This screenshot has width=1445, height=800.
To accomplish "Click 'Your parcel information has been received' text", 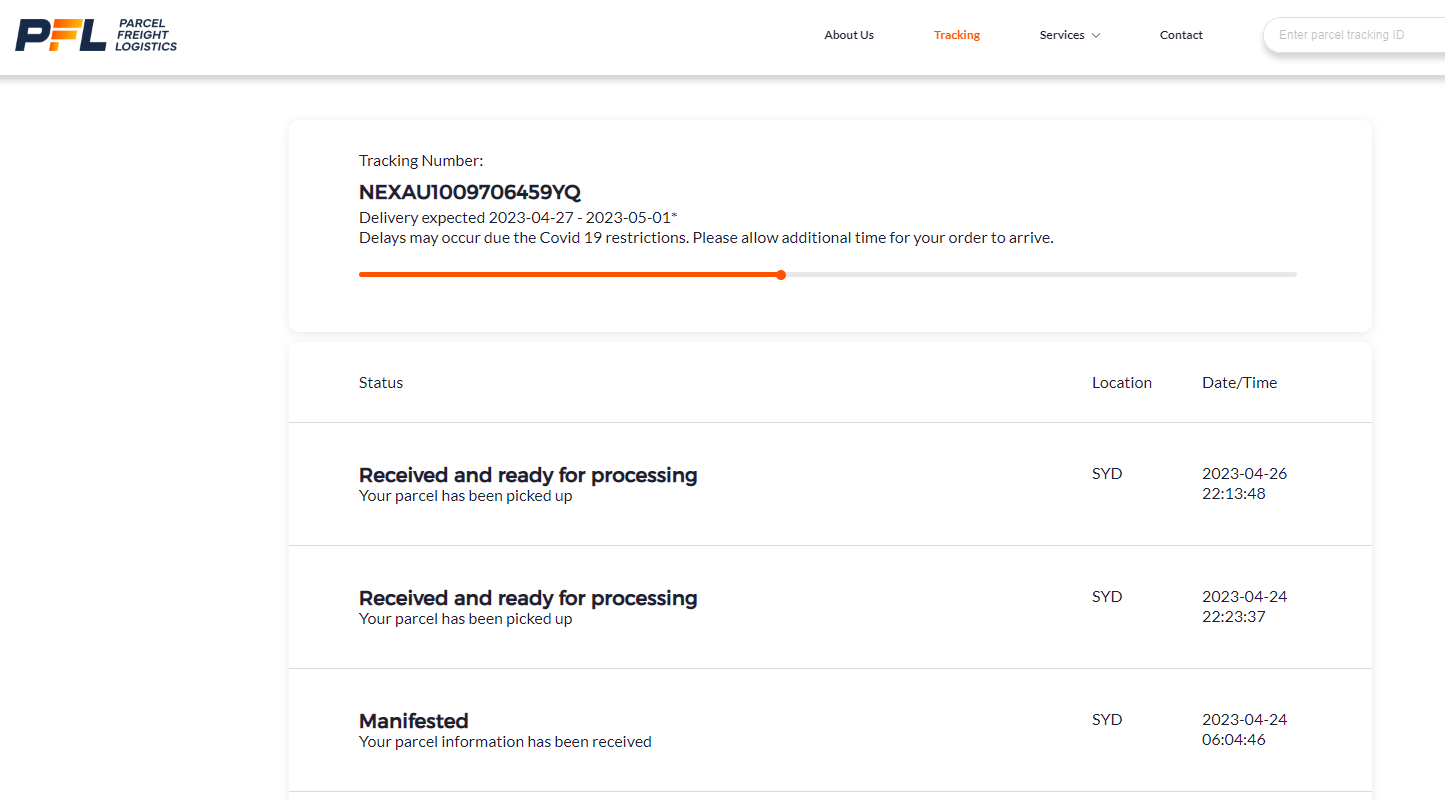I will pos(505,742).
